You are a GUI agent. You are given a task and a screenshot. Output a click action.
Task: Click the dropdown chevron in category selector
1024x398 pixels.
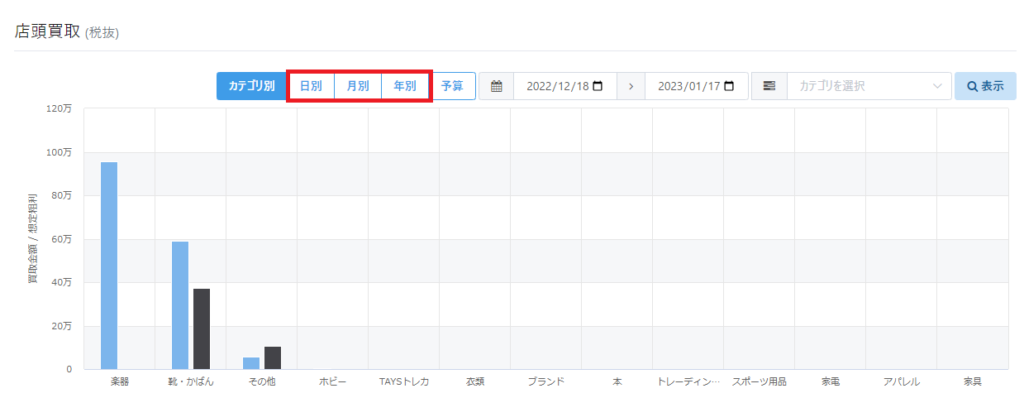[938, 86]
